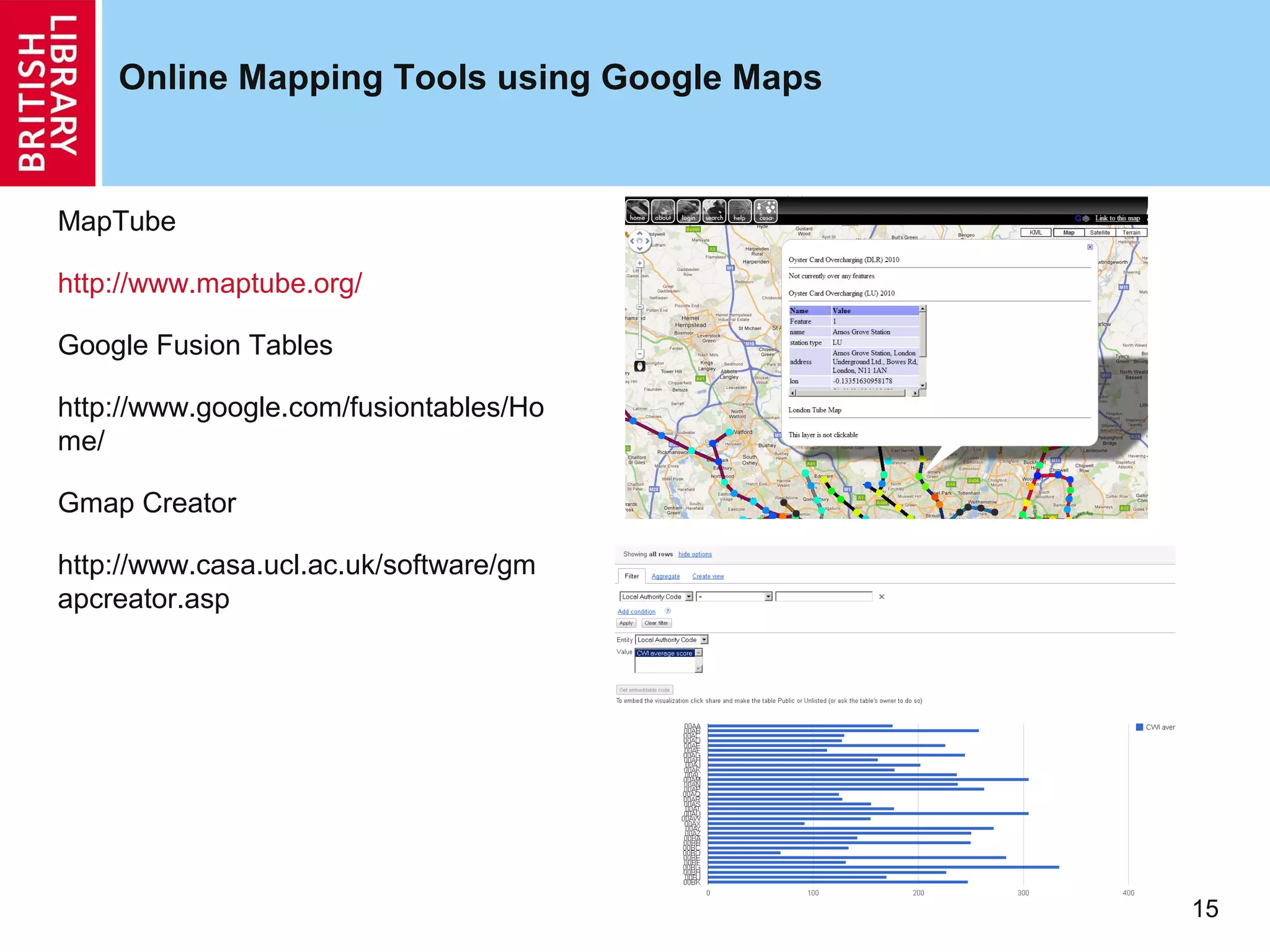
Task: Open the Create view tab
Action: pyautogui.click(x=708, y=576)
